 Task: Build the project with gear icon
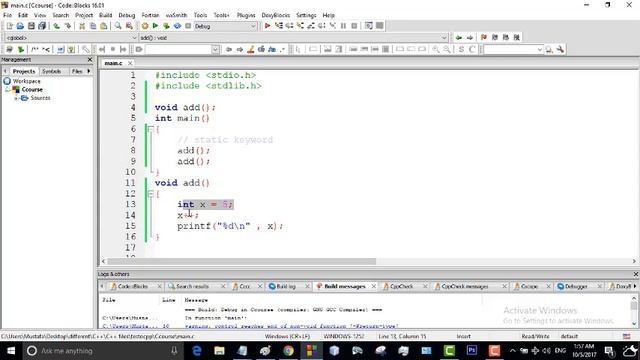click(145, 26)
